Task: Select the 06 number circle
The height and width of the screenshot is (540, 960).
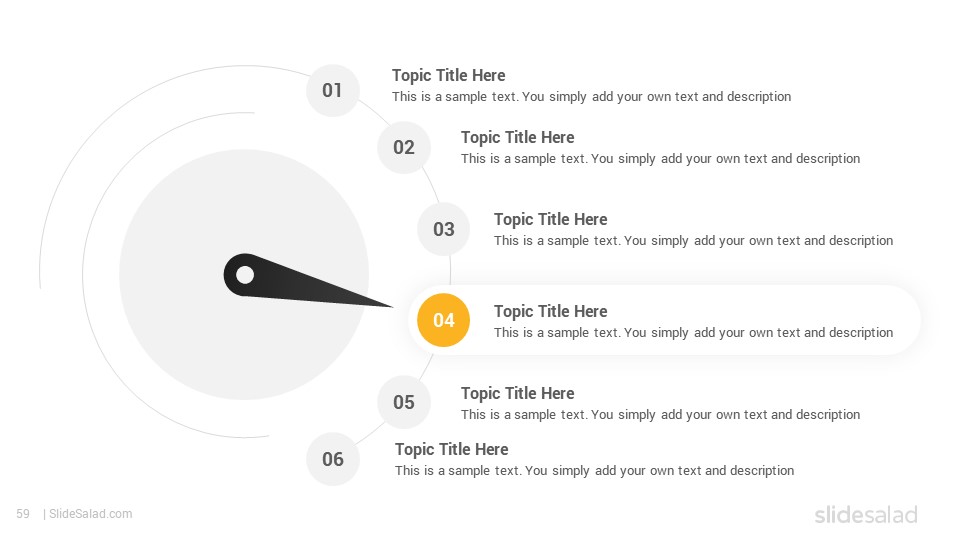Action: [x=332, y=459]
